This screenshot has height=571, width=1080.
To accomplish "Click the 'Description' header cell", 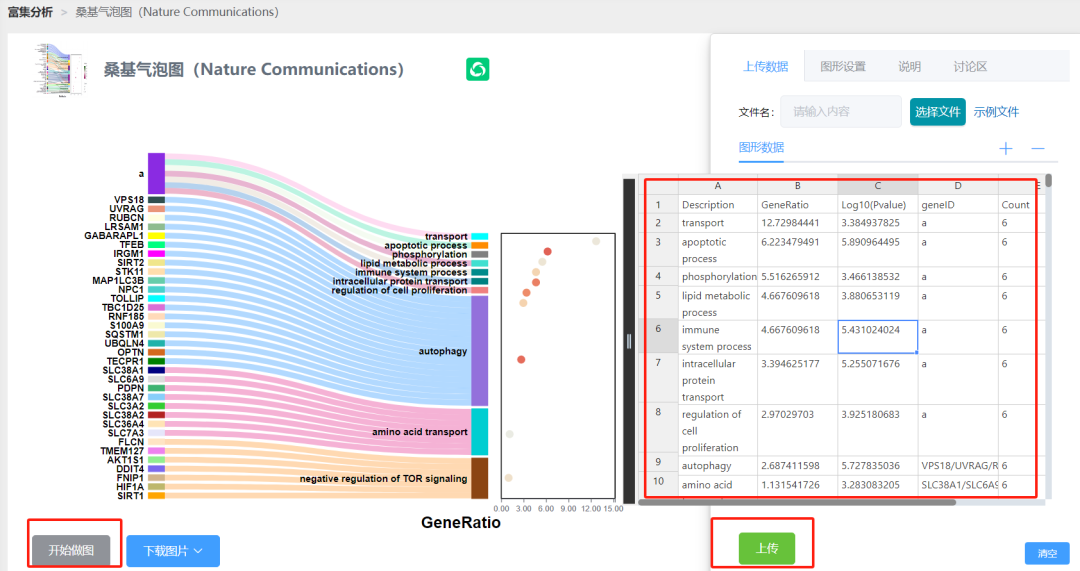I will pyautogui.click(x=718, y=205).
